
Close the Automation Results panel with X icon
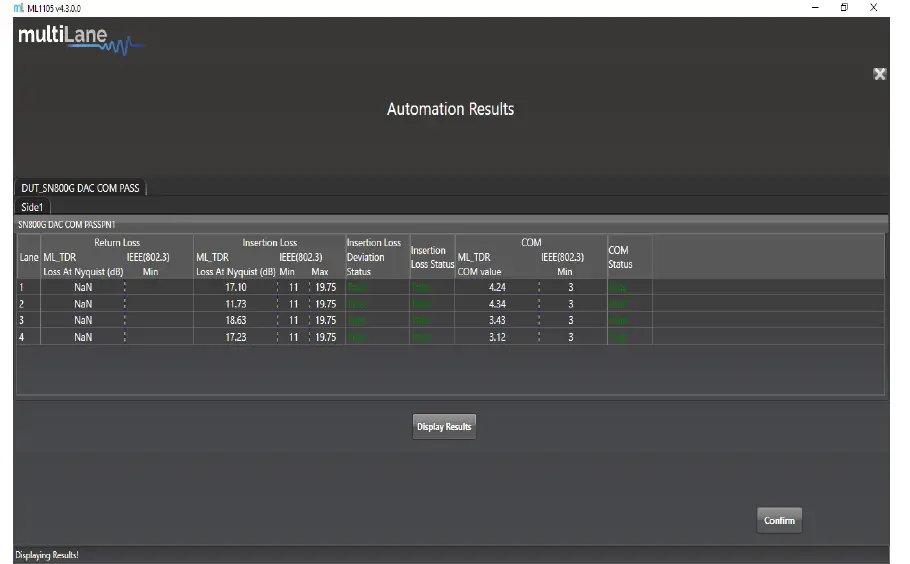pos(879,74)
